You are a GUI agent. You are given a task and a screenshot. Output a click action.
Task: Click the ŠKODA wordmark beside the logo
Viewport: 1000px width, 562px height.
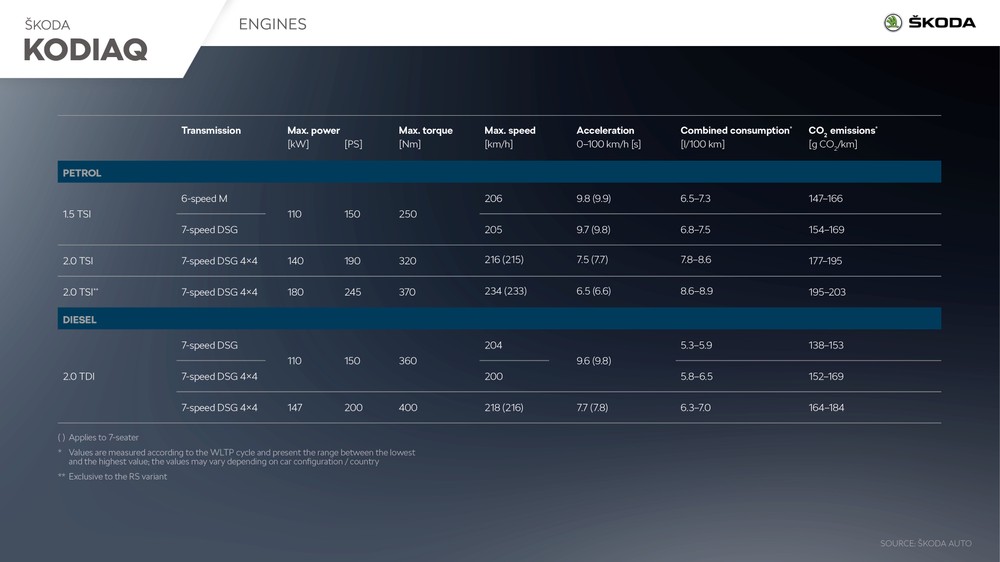pyautogui.click(x=941, y=23)
